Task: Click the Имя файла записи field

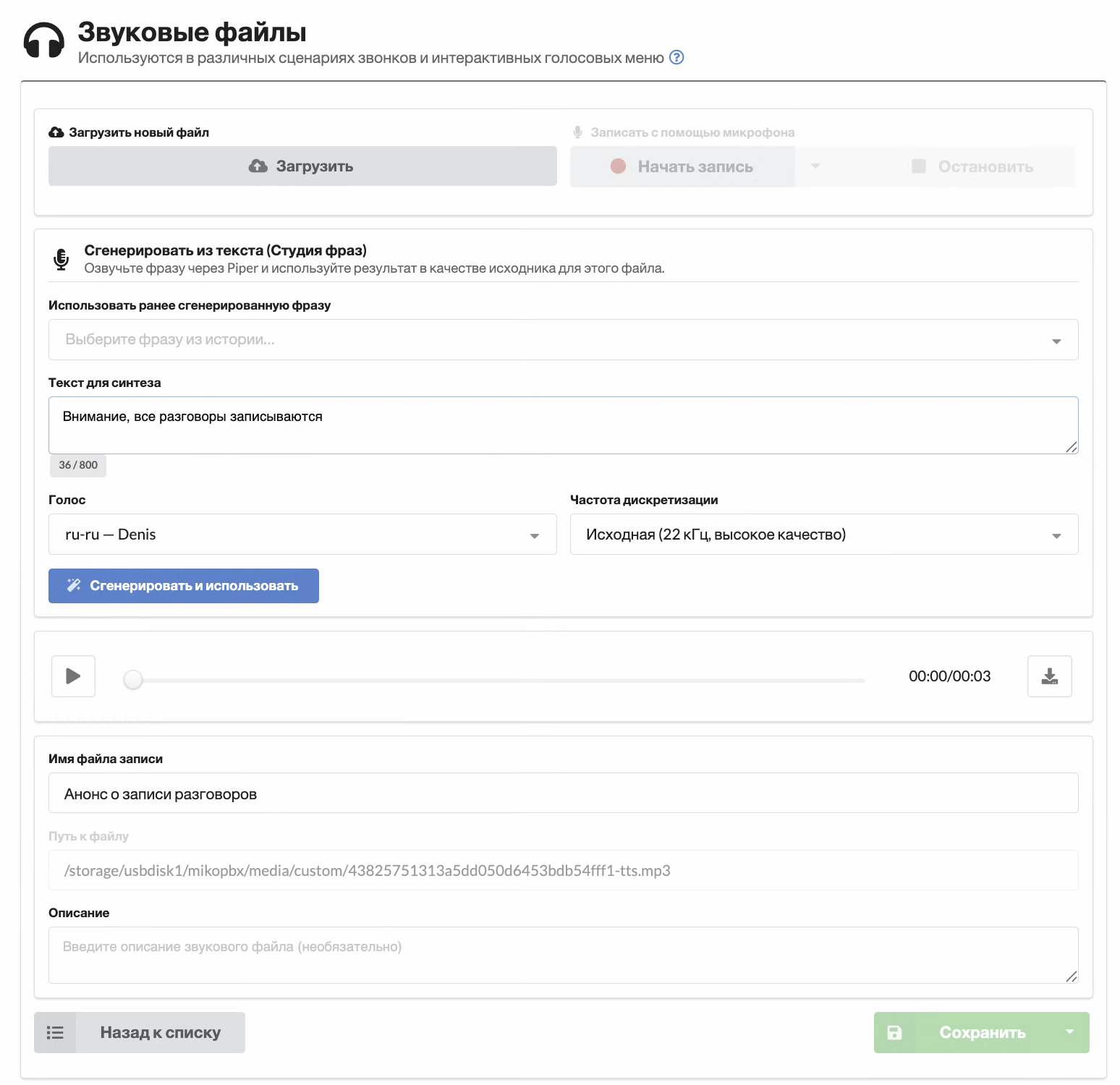Action: [x=563, y=793]
